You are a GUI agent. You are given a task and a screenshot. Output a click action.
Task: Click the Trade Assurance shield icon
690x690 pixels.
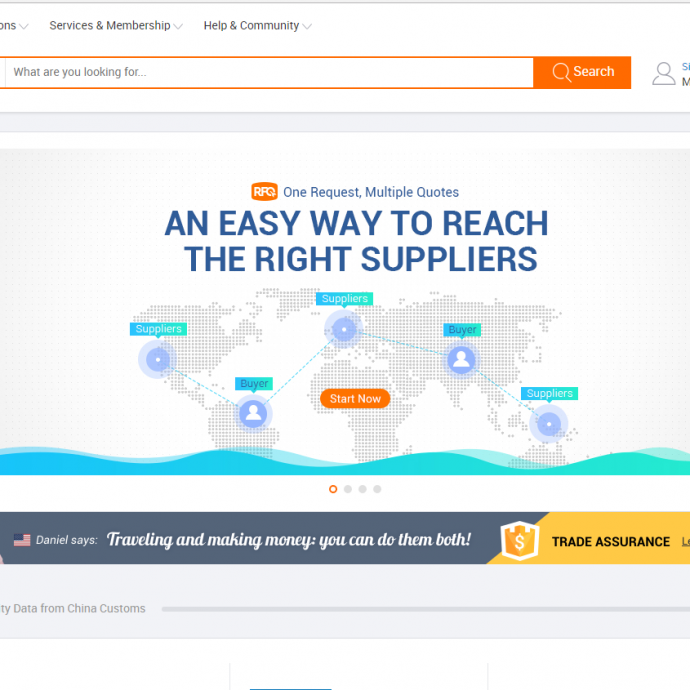point(520,540)
